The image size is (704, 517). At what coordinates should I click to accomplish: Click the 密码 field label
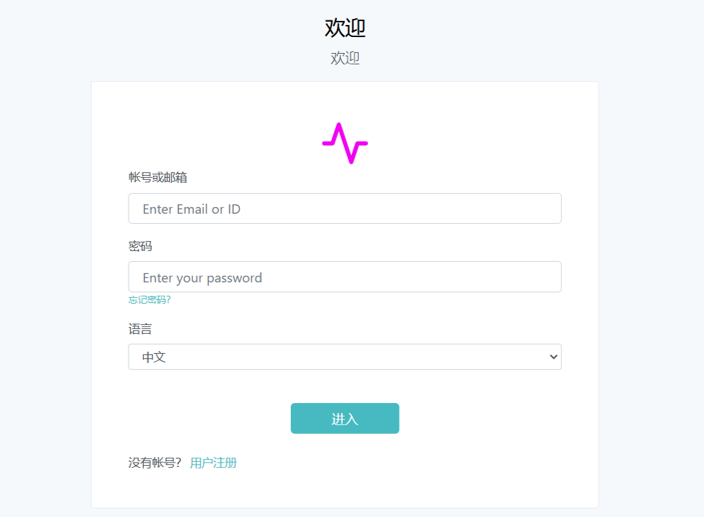[x=140, y=246]
